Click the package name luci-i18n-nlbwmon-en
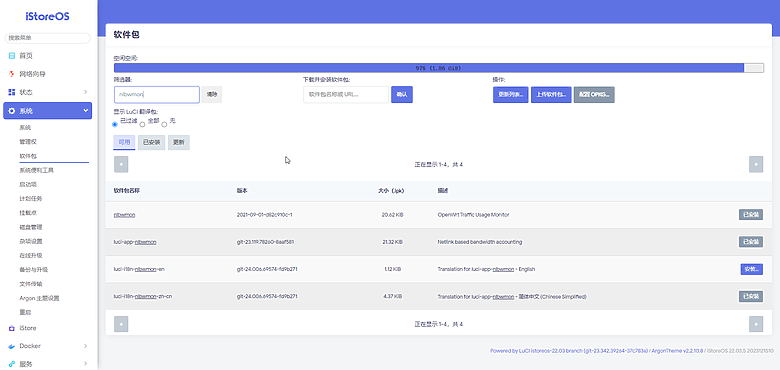 click(139, 269)
